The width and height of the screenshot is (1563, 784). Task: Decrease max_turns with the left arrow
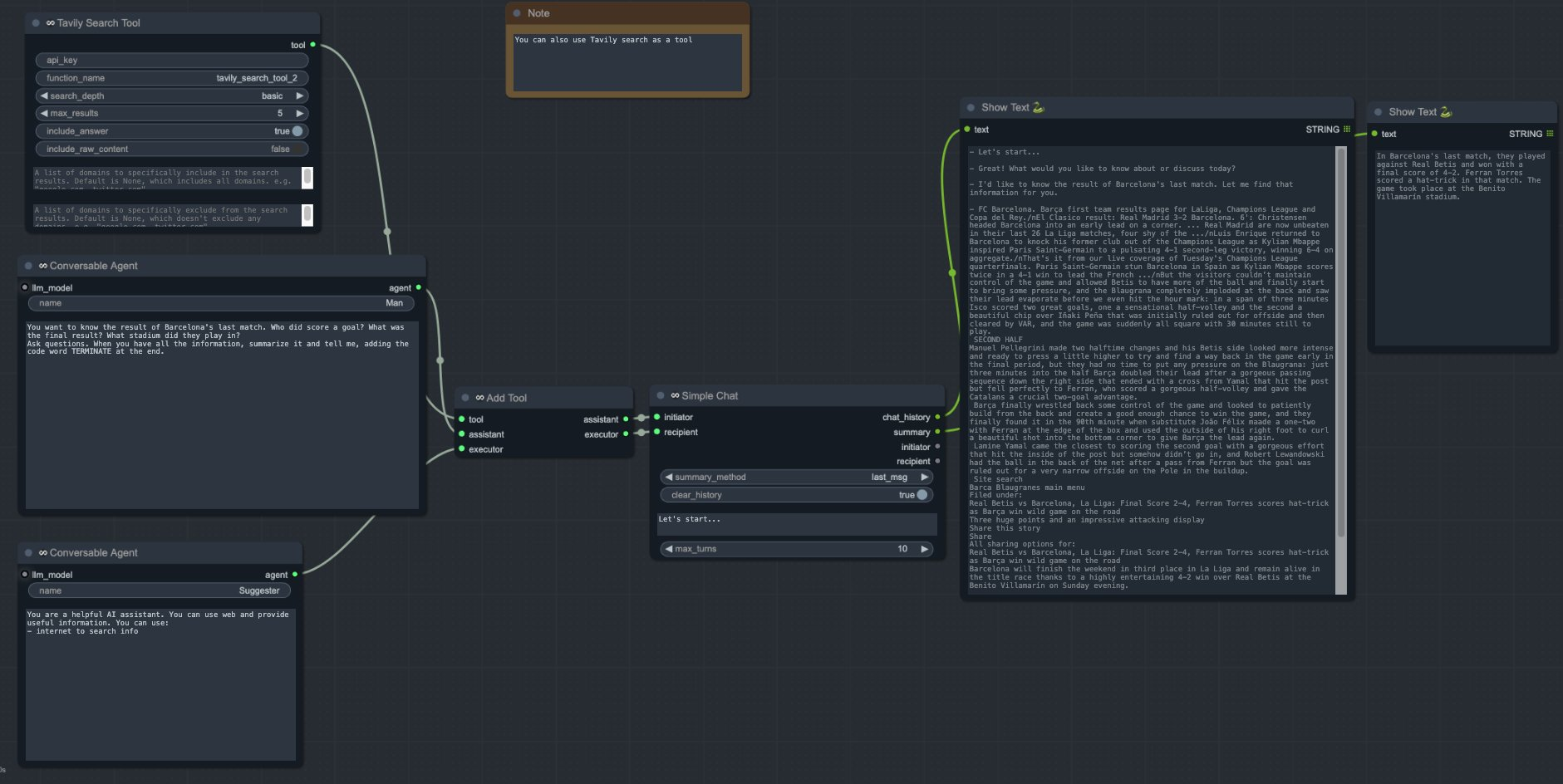click(669, 549)
